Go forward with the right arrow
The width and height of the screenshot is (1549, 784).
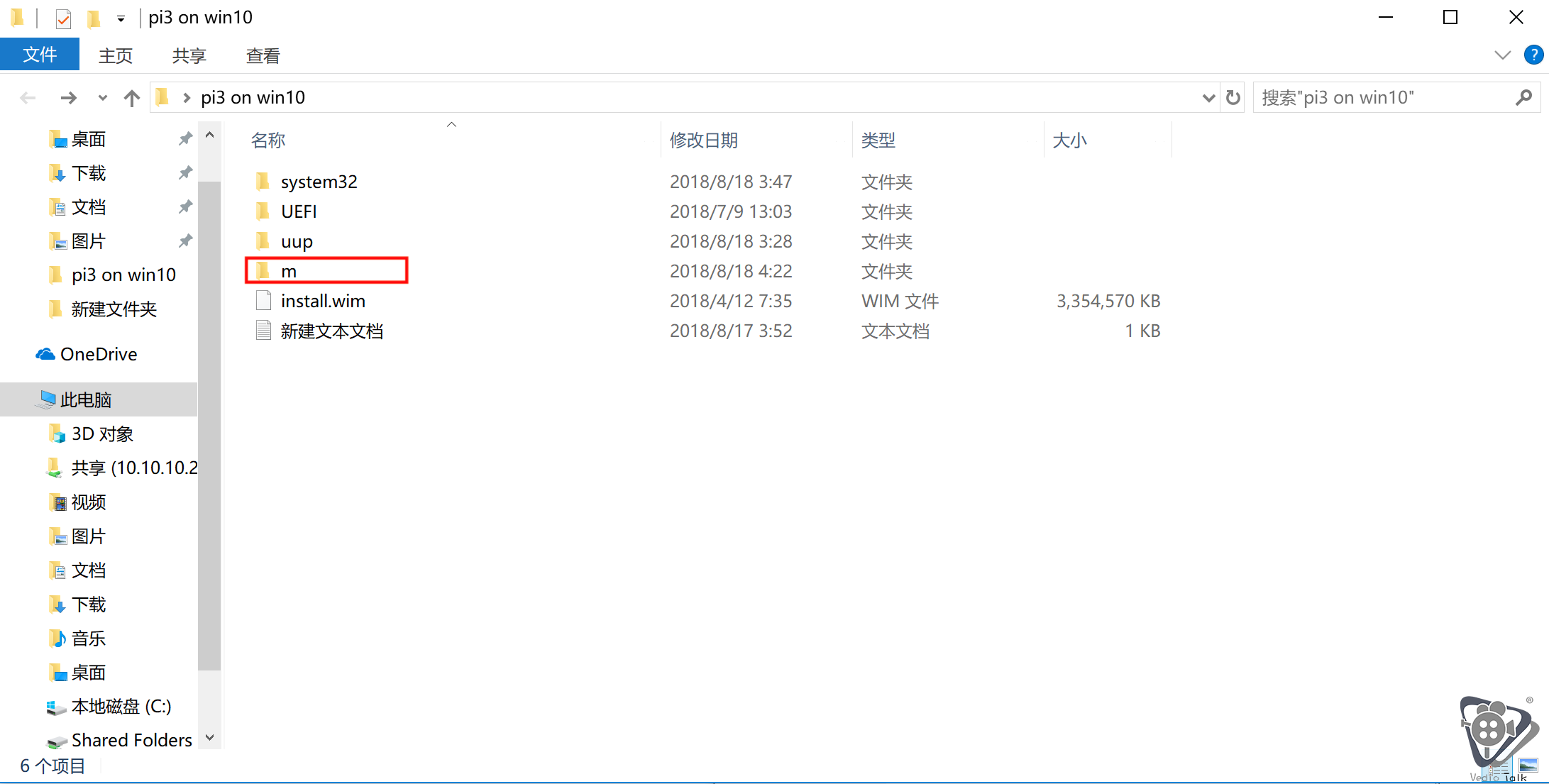[68, 97]
